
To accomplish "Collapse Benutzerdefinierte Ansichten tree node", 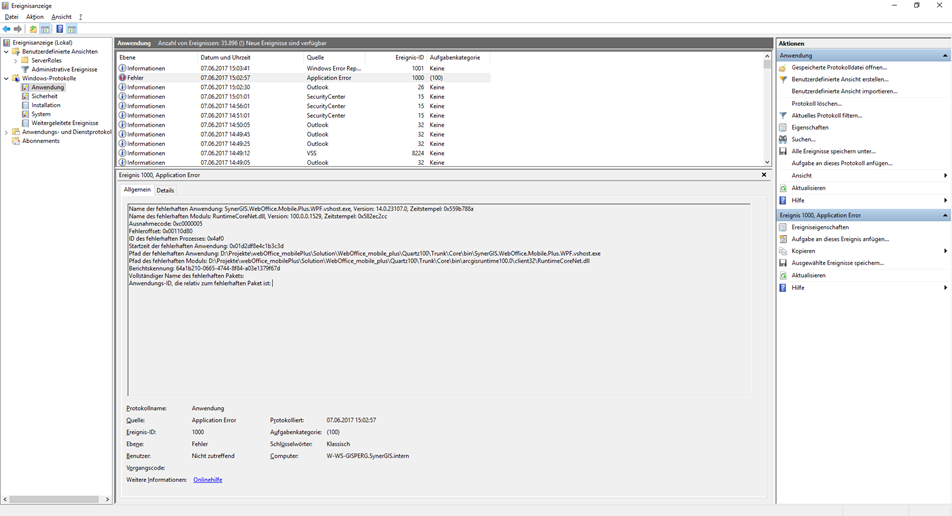I will [7, 52].
